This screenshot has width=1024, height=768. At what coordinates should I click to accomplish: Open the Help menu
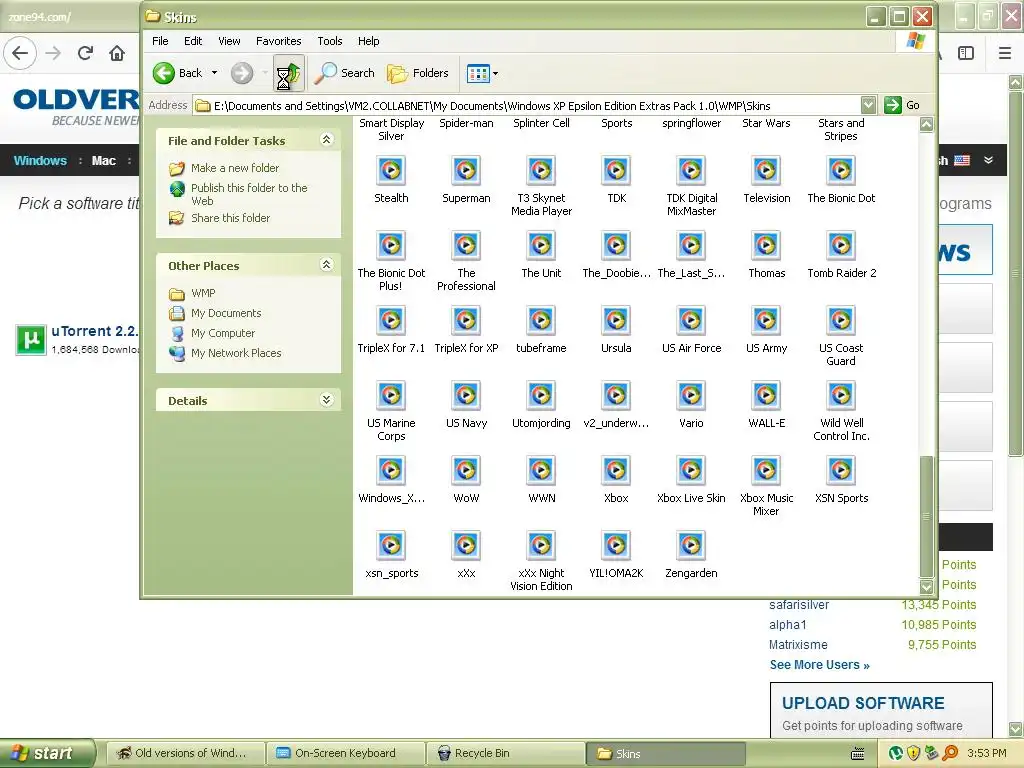pyautogui.click(x=368, y=41)
